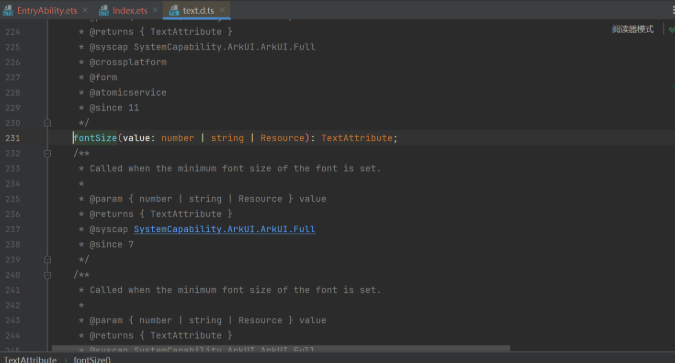Click line number 224 in the gutter
The height and width of the screenshot is (363, 675).
pos(12,31)
